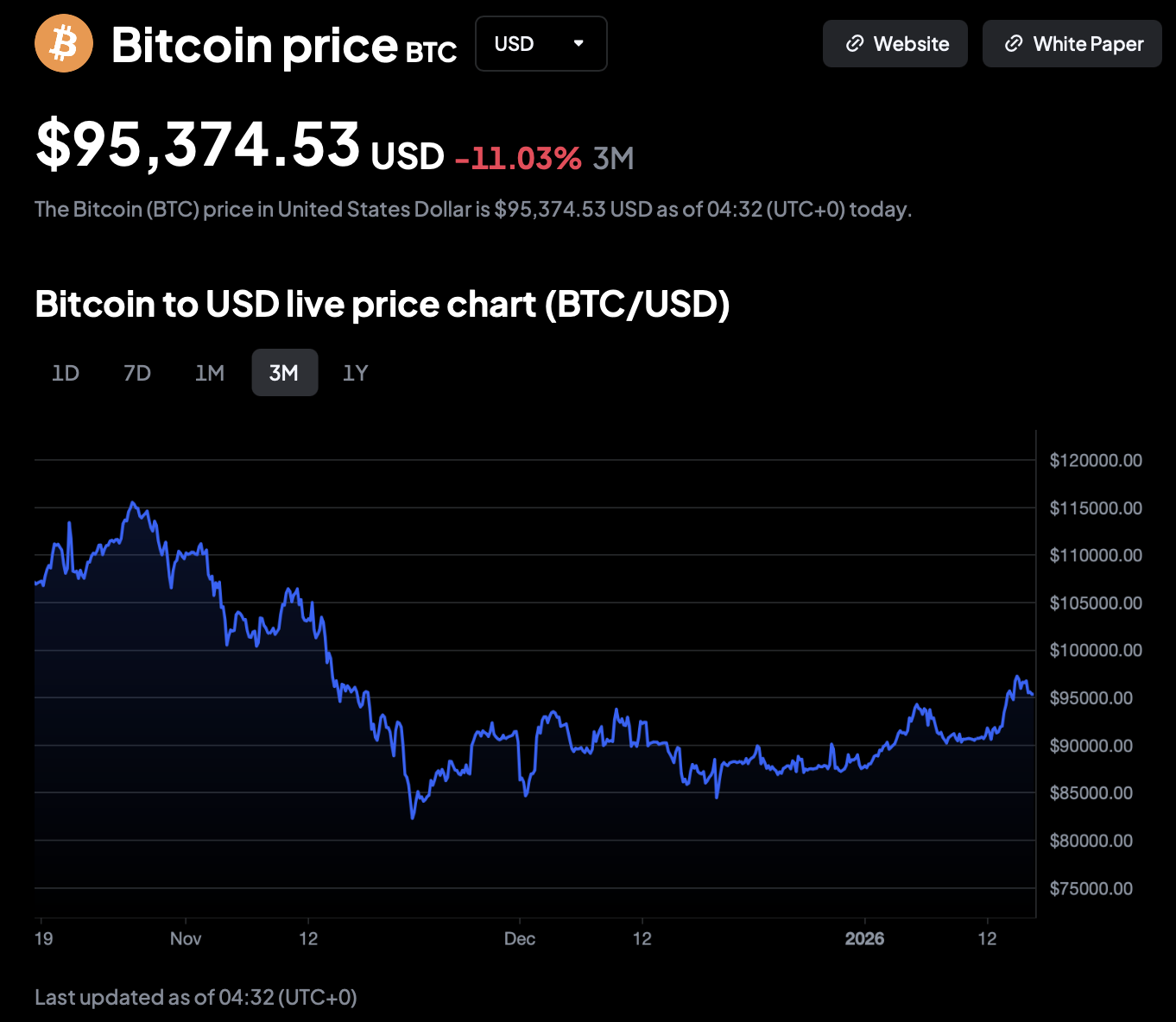Click the link icon beside Website
This screenshot has height=1022, width=1176.
click(x=855, y=44)
